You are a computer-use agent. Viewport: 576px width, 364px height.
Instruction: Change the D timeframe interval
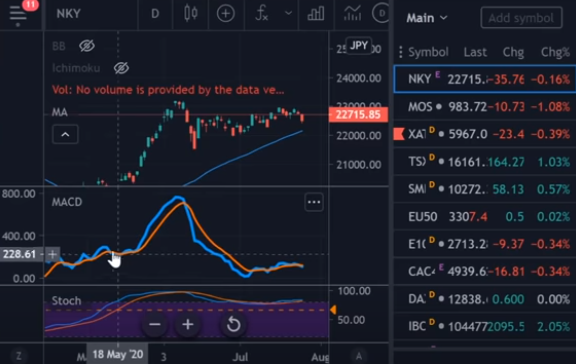[155, 14]
